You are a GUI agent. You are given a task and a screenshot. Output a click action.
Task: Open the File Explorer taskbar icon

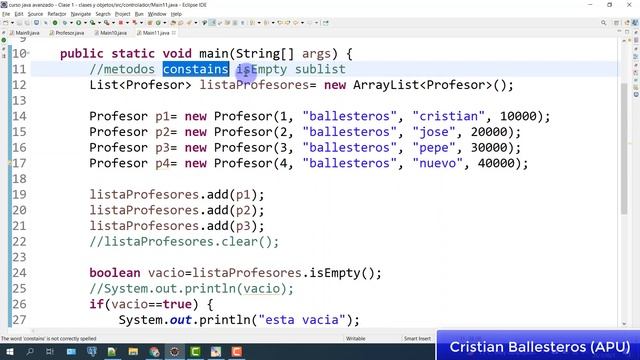pos(133,351)
